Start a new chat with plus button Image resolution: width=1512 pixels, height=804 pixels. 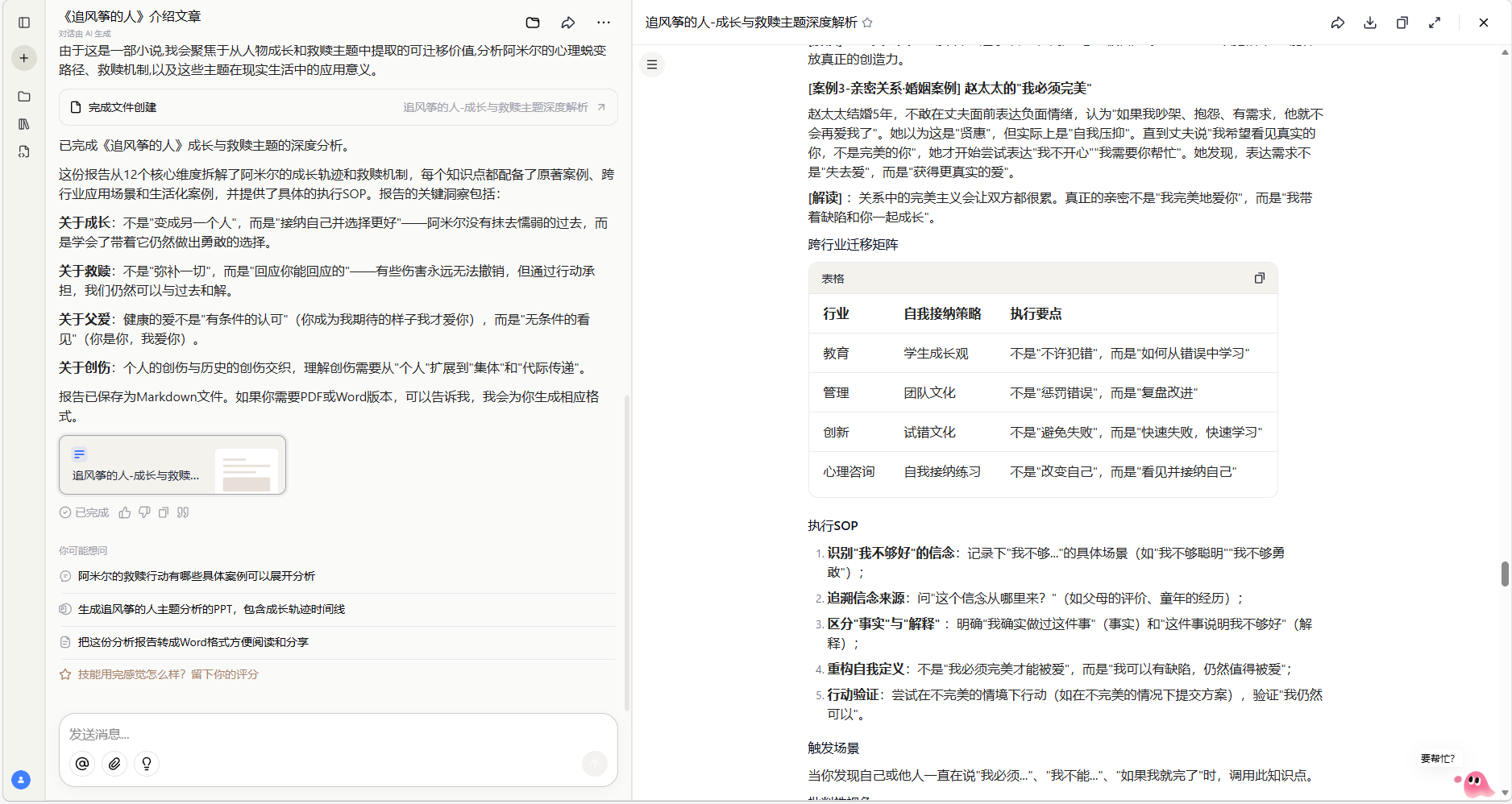pos(24,58)
